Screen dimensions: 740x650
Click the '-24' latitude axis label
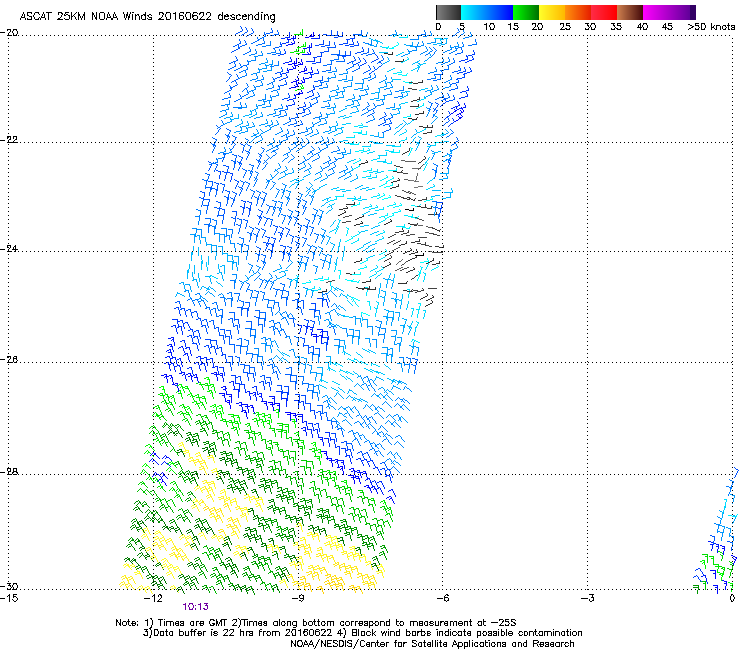point(9,249)
